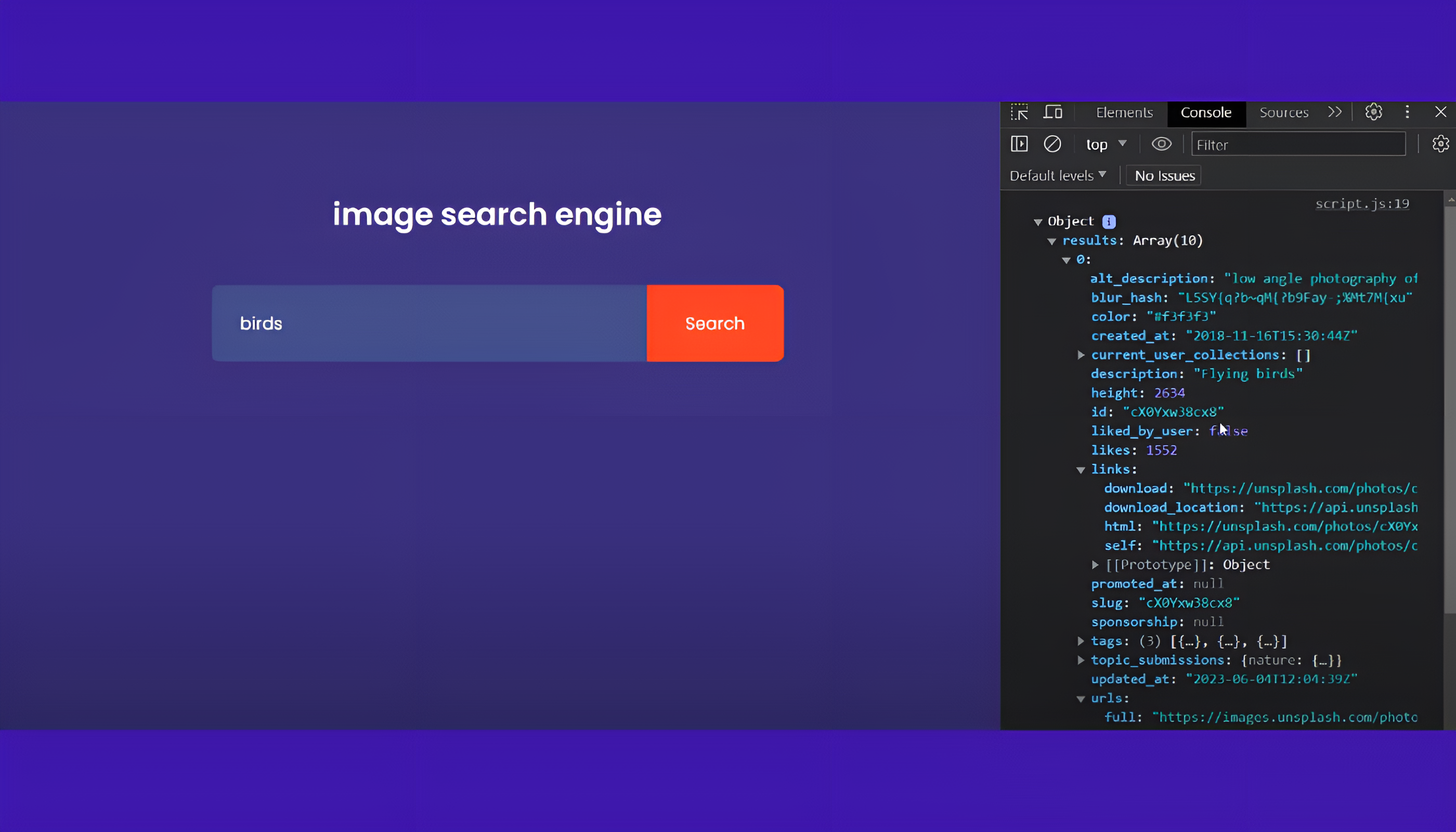Open the customize DevTools three-dot menu
Screen dimensions: 1456x832
click(1408, 112)
